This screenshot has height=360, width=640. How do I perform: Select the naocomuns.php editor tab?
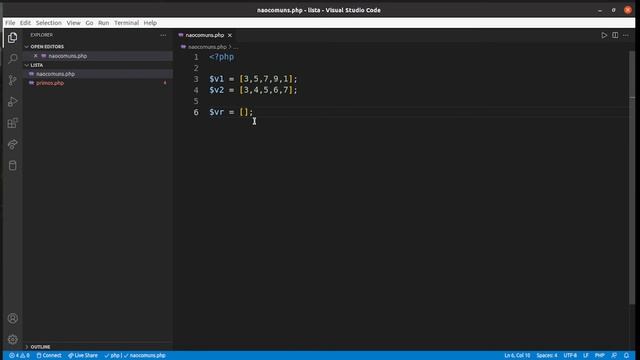(x=205, y=36)
